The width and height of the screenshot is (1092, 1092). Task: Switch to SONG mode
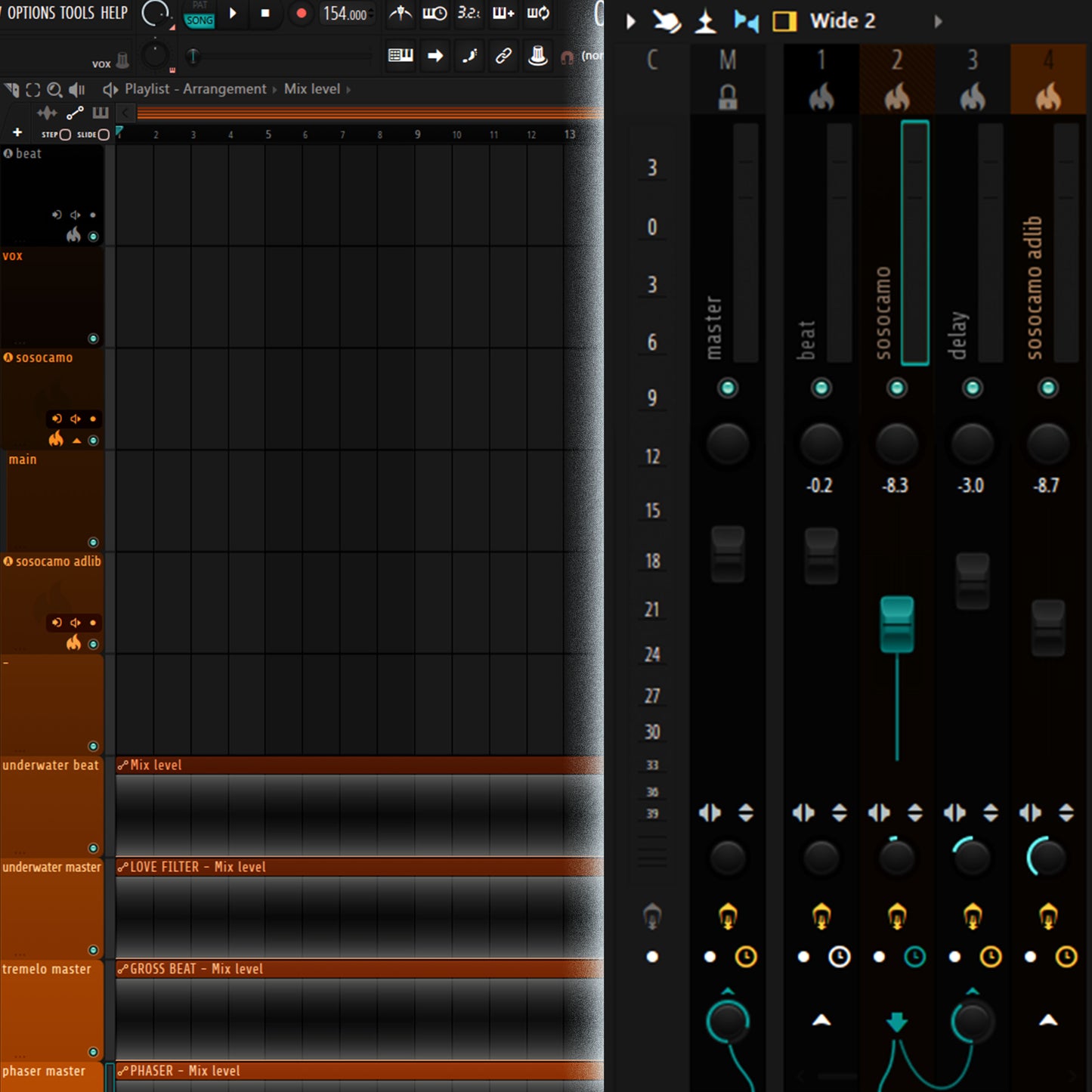(x=200, y=20)
